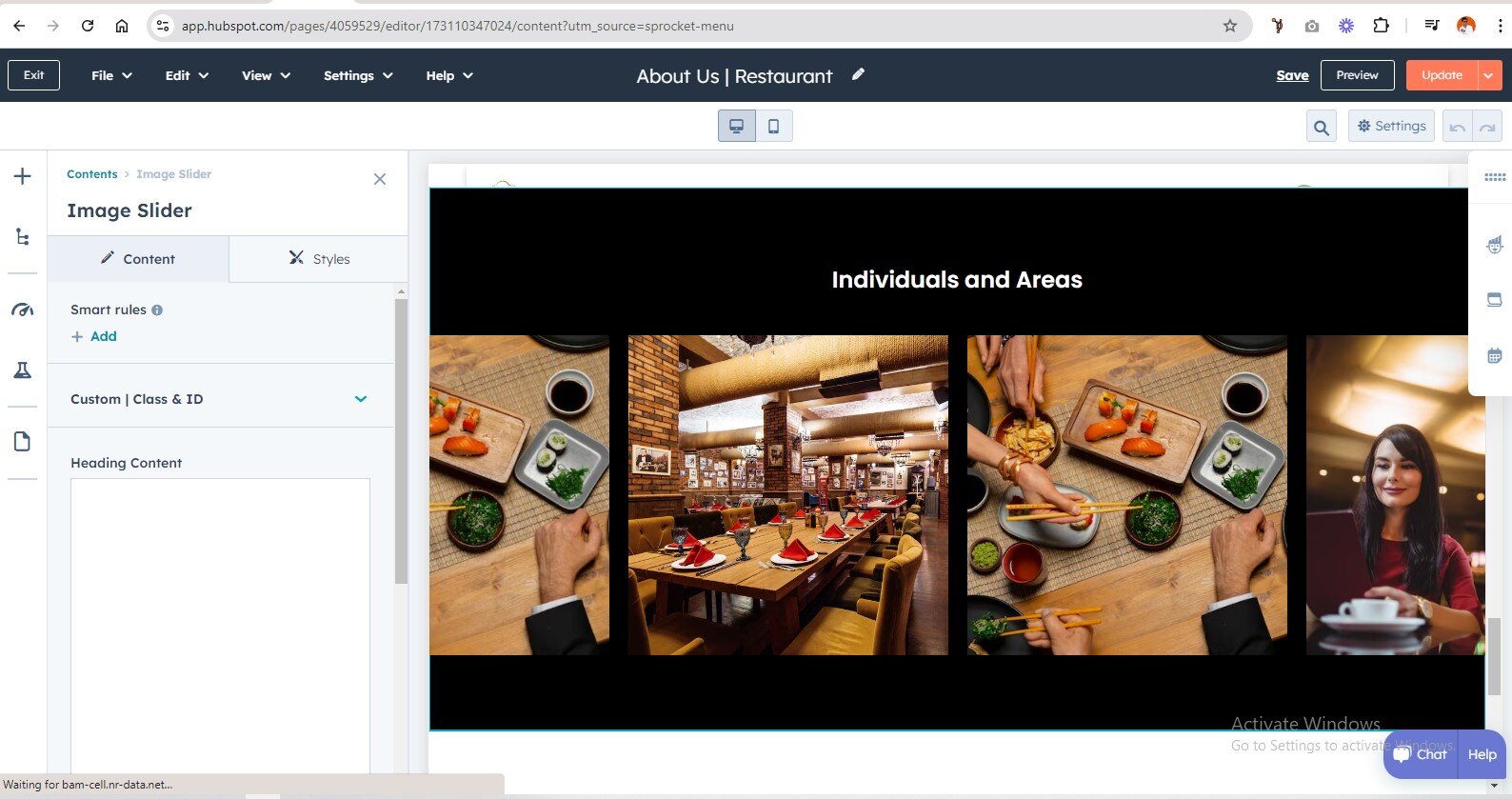Open dropdown arrow next to Update button

tap(1488, 75)
